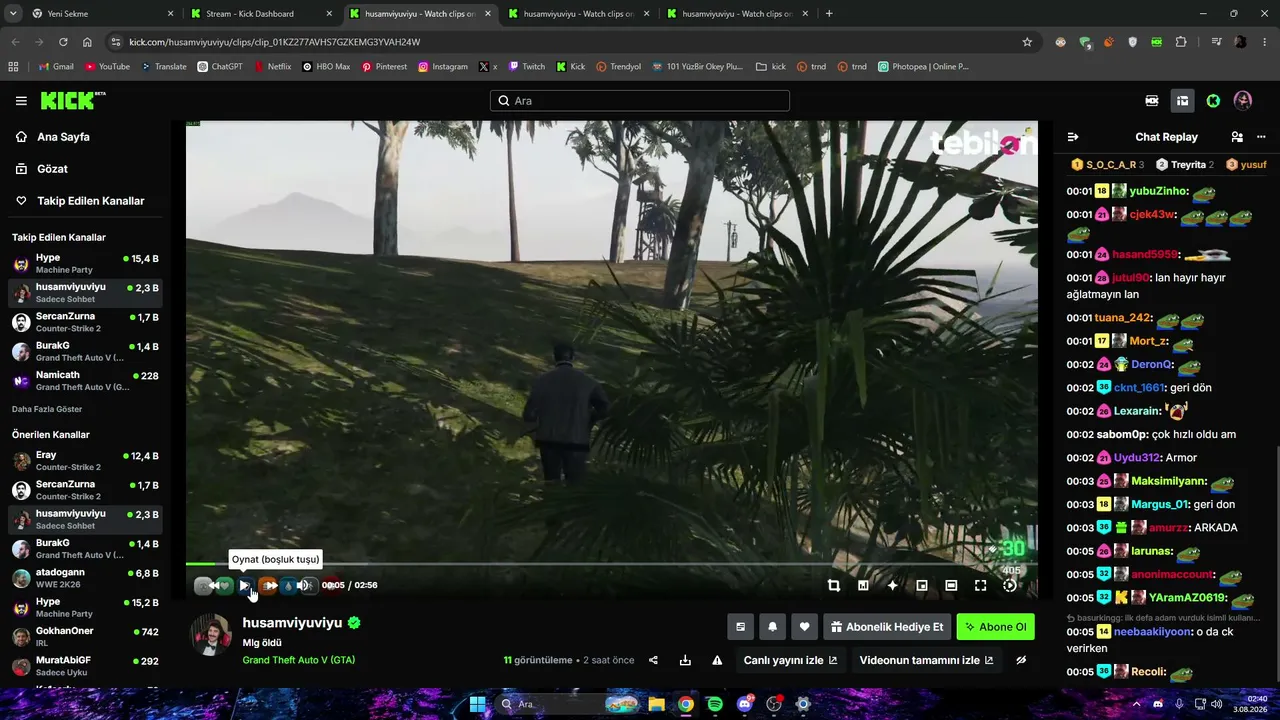Viewport: 1280px width, 720px height.
Task: Open the profile avatar menu
Action: tap(1243, 101)
